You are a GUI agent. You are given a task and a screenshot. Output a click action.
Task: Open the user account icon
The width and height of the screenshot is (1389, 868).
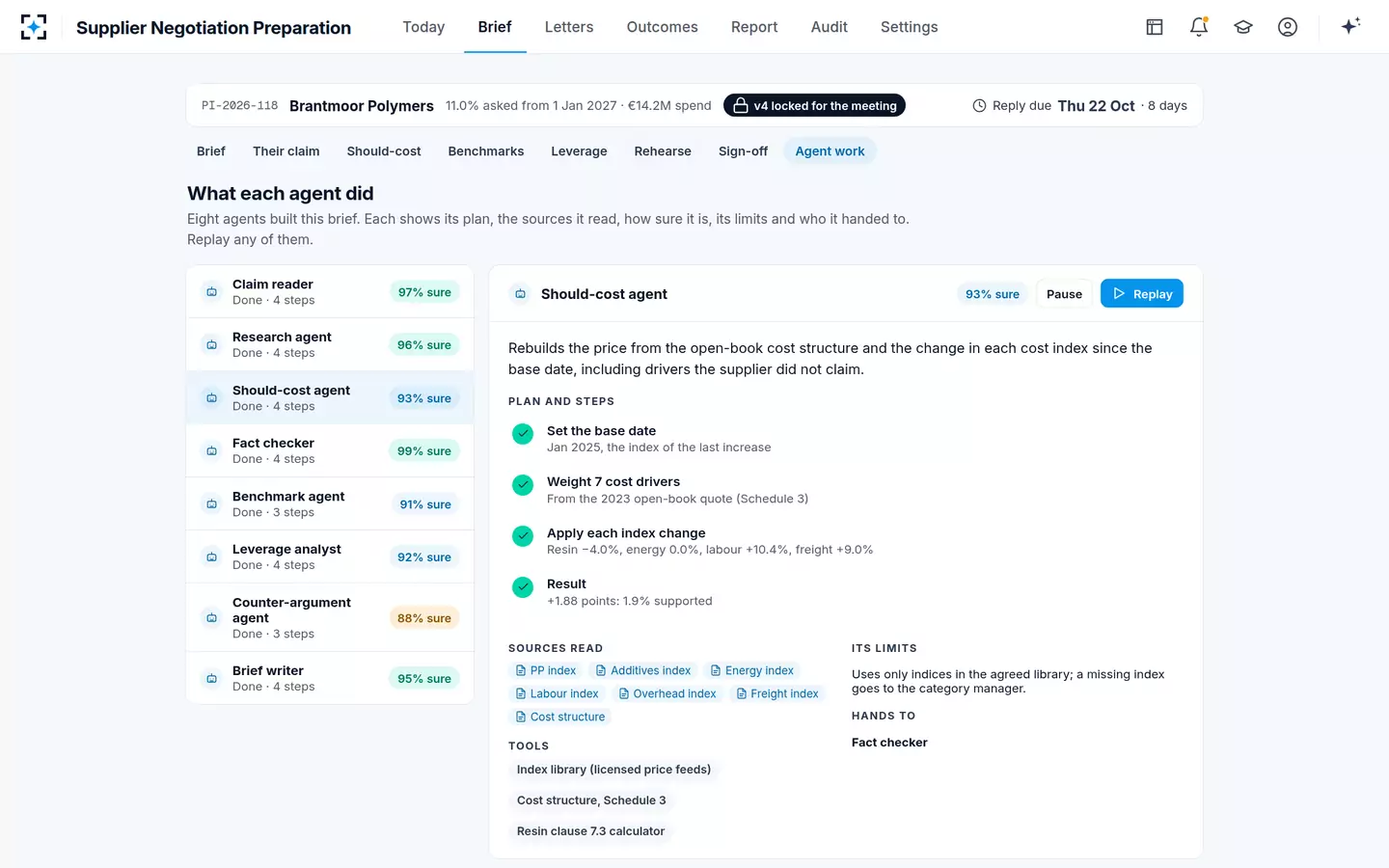1288,27
